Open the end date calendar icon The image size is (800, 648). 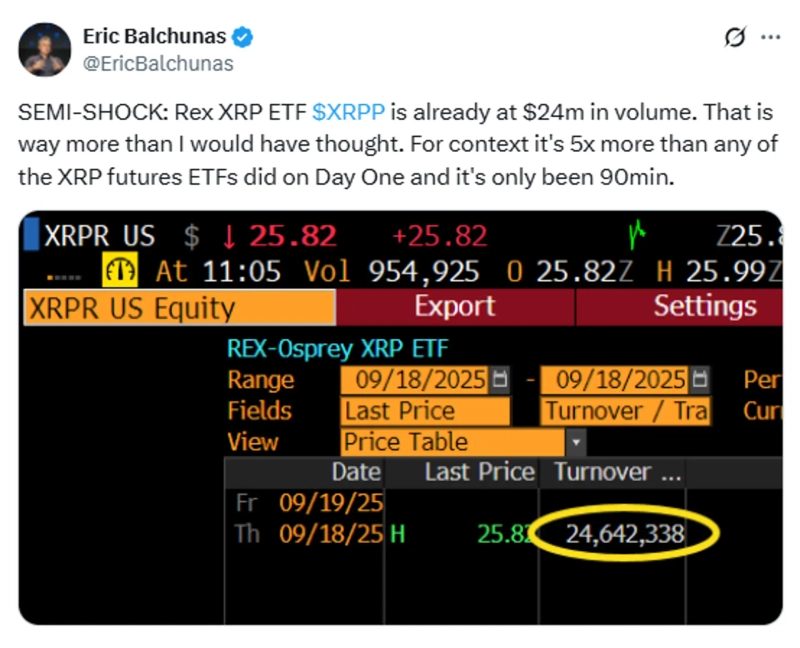click(x=701, y=380)
